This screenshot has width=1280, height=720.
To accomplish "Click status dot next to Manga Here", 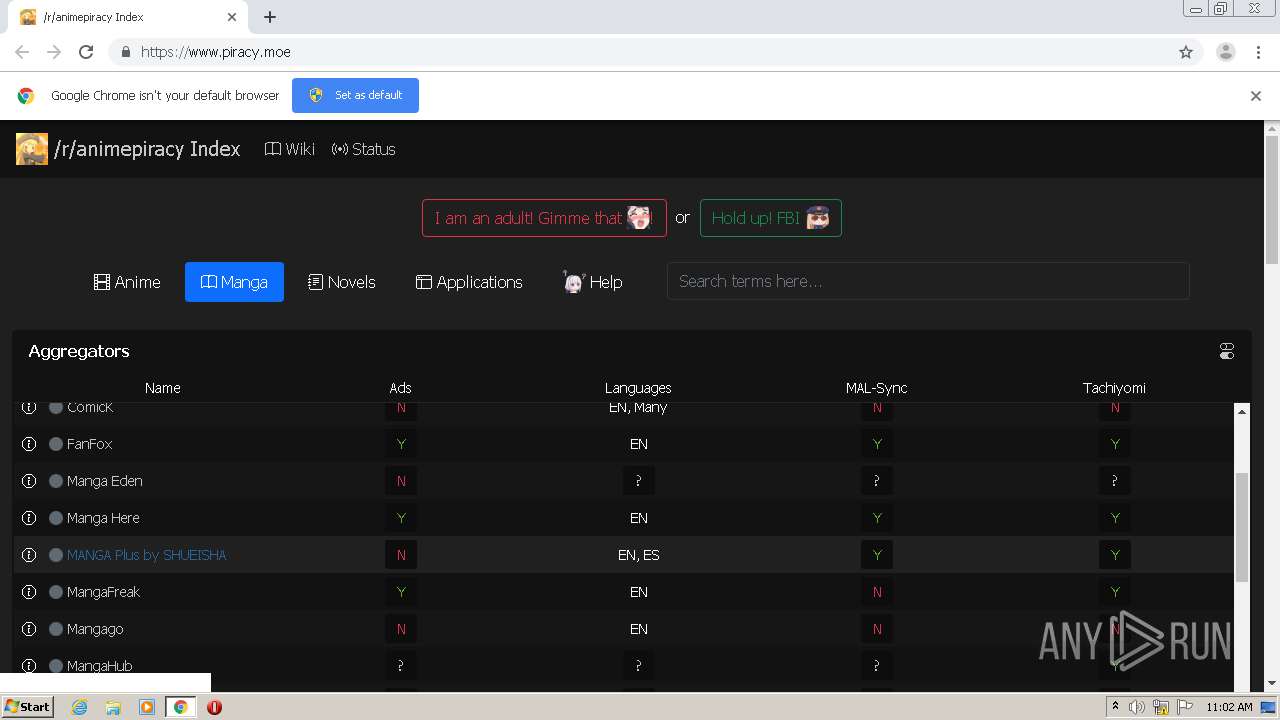I will click(x=56, y=518).
